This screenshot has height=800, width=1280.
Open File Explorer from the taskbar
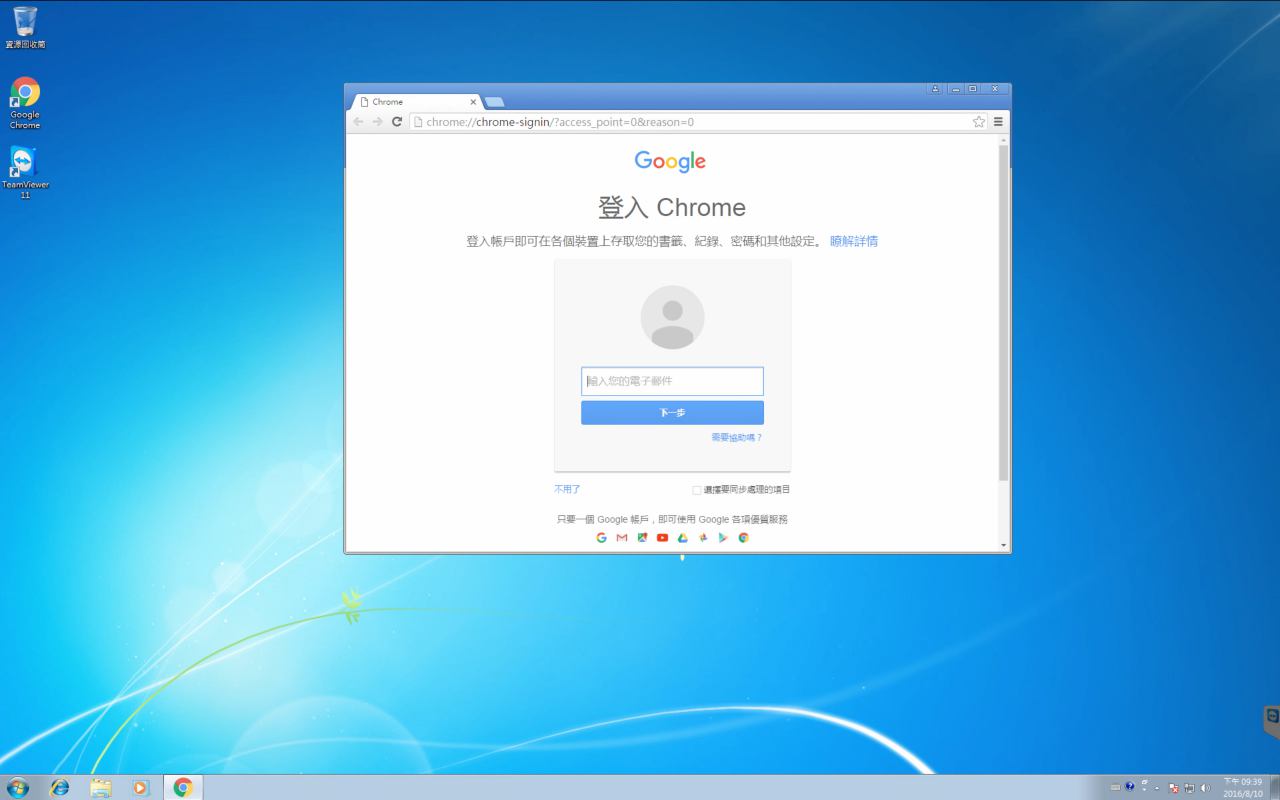click(x=101, y=787)
